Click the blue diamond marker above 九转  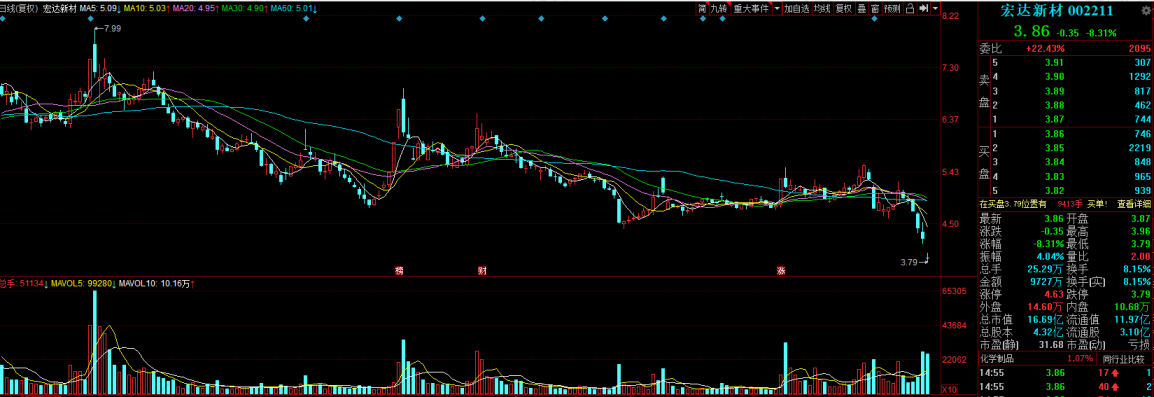(723, 18)
